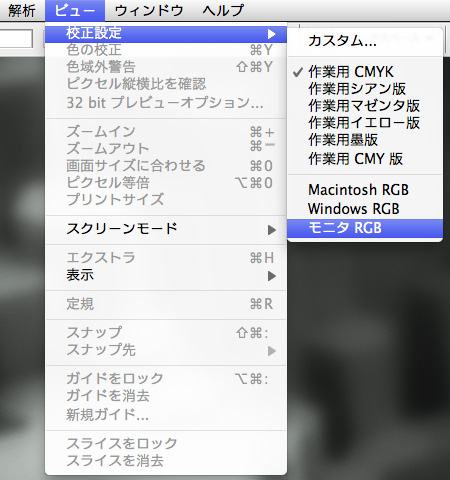Choose 作業用マゼンタ版
Image resolution: width=450 pixels, height=480 pixels.
coord(365,106)
